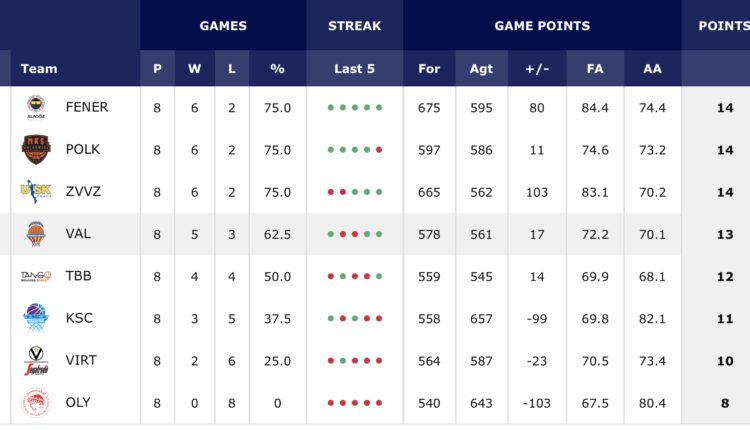
Task: Sort table by W column header
Action: point(194,69)
